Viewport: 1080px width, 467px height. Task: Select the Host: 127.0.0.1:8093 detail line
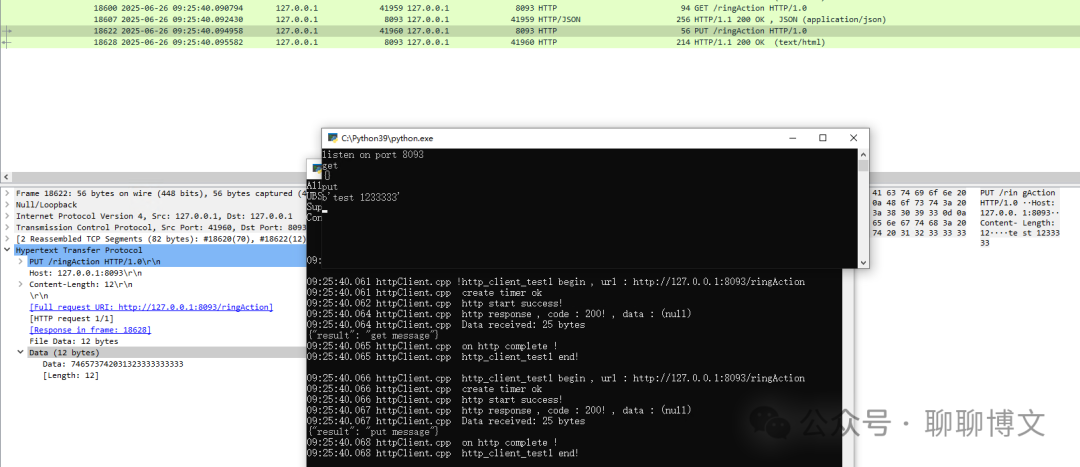coord(86,273)
